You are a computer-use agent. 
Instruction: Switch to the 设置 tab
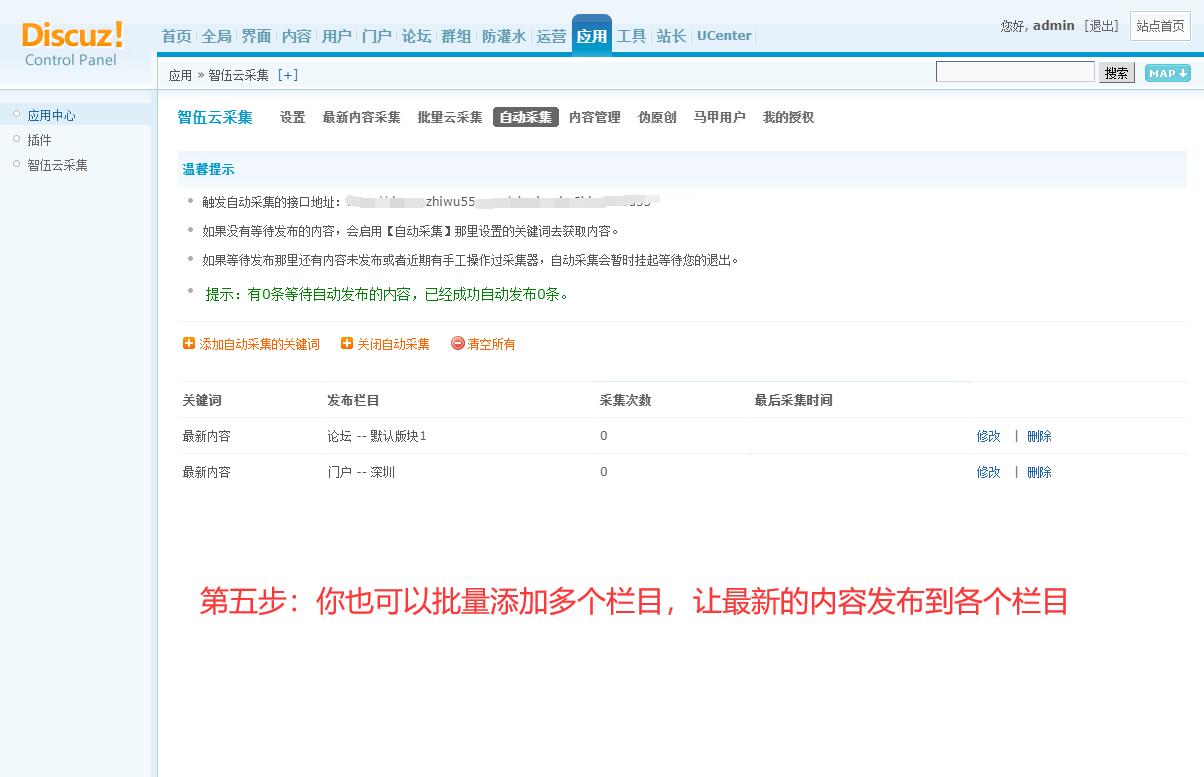coord(292,117)
